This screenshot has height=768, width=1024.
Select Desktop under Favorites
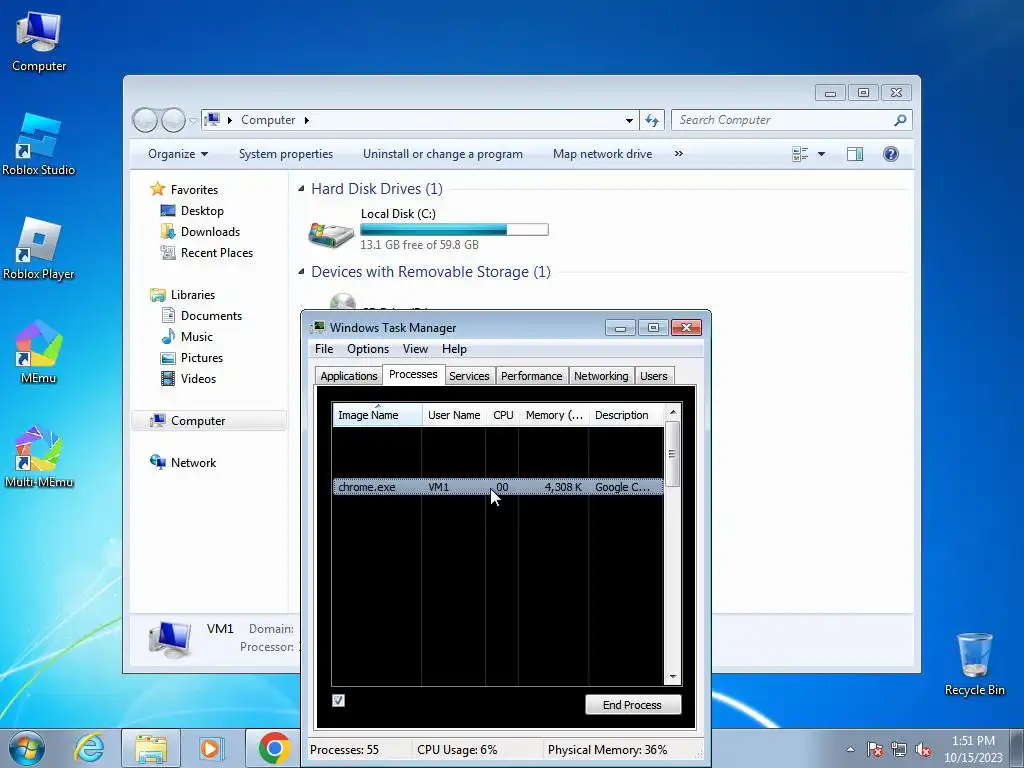[202, 211]
